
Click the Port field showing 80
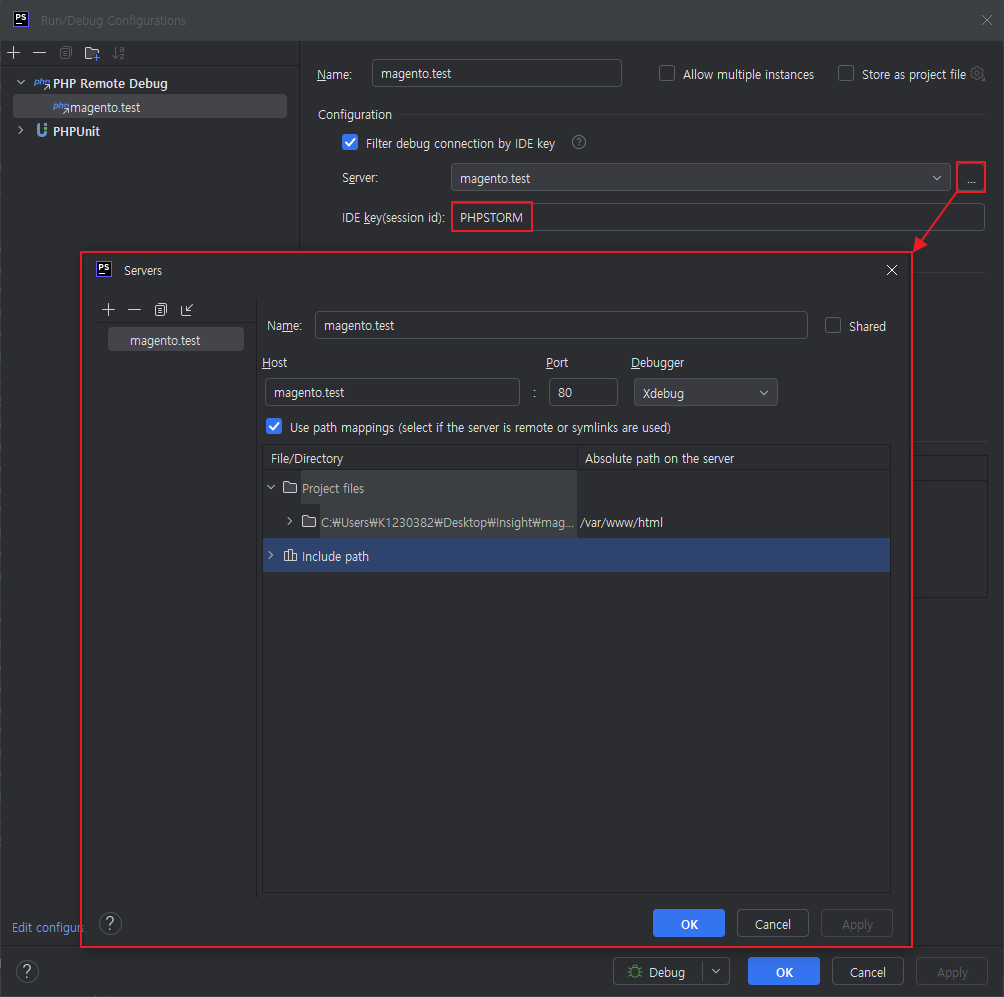(x=583, y=393)
